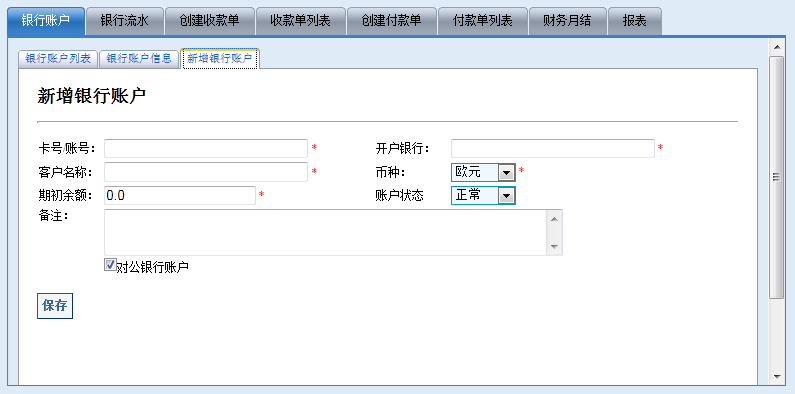This screenshot has width=795, height=394.
Task: Click the 新增银行账户 page heading
Action: (91, 96)
